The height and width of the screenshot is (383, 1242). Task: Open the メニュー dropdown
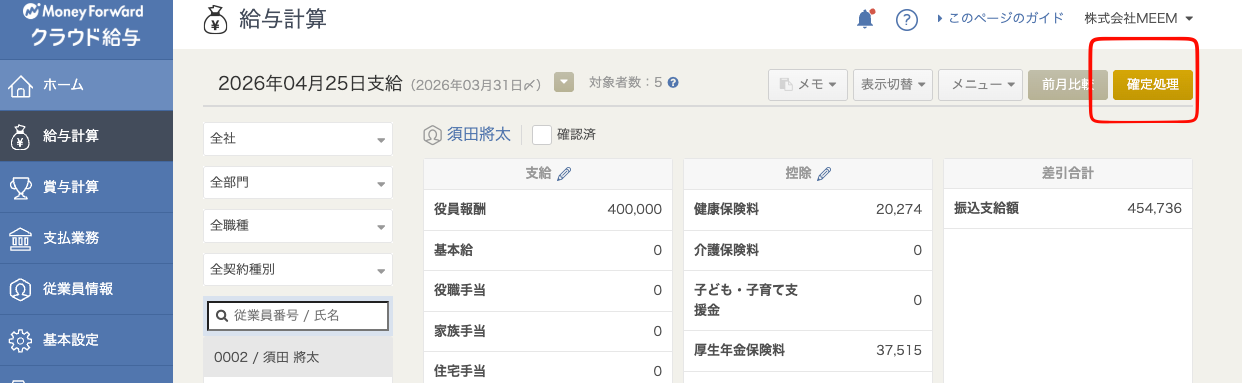point(980,85)
